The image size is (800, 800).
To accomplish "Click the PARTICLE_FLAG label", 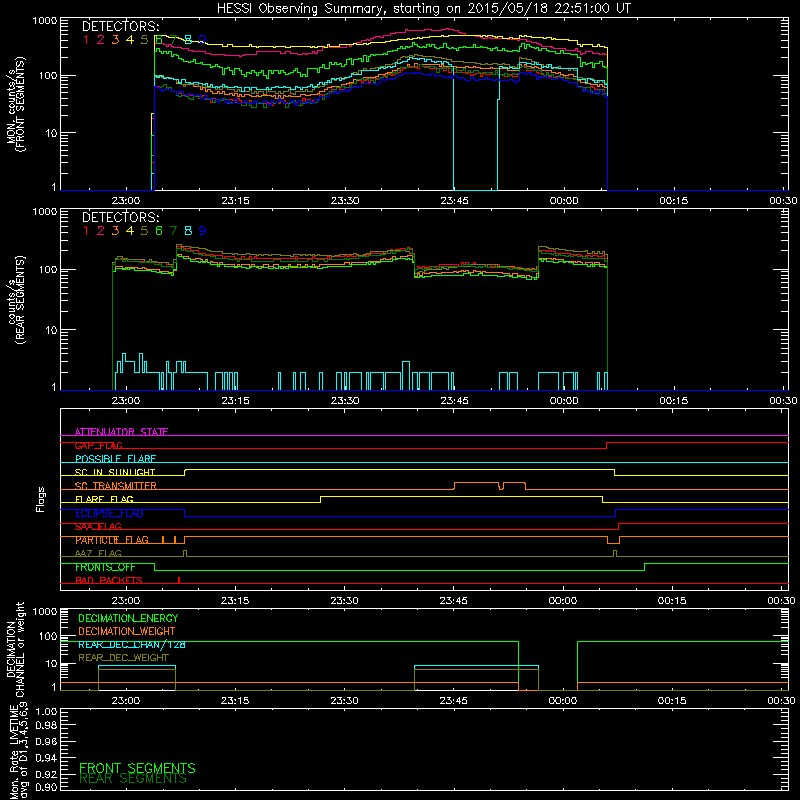I will [x=112, y=540].
